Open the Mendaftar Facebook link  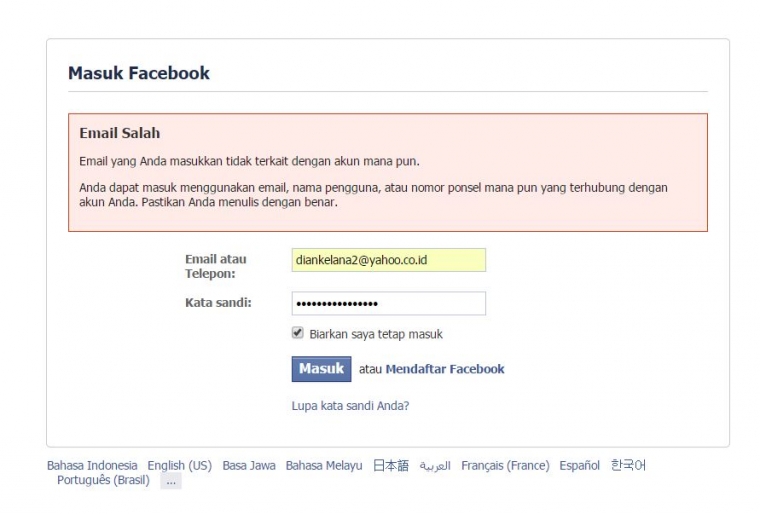point(444,369)
